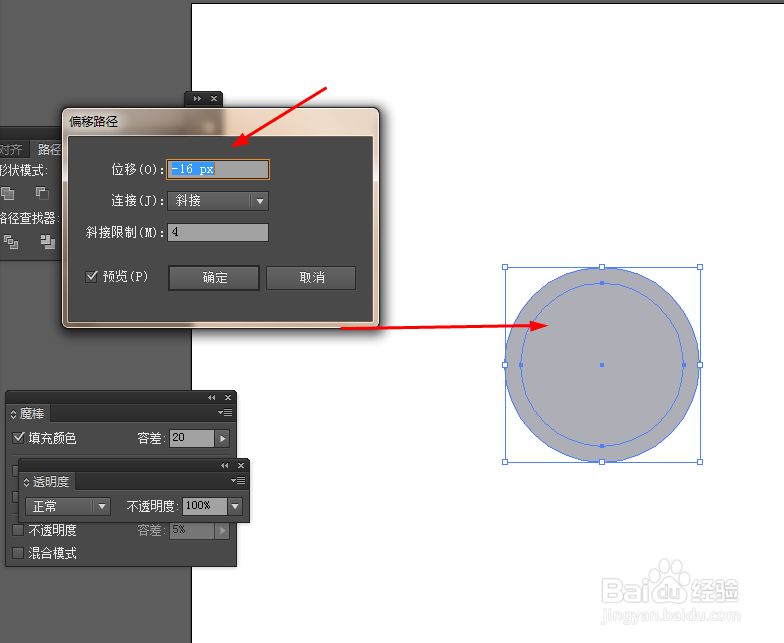
Task: Select the 透明度 panel tab
Action: pos(47,482)
